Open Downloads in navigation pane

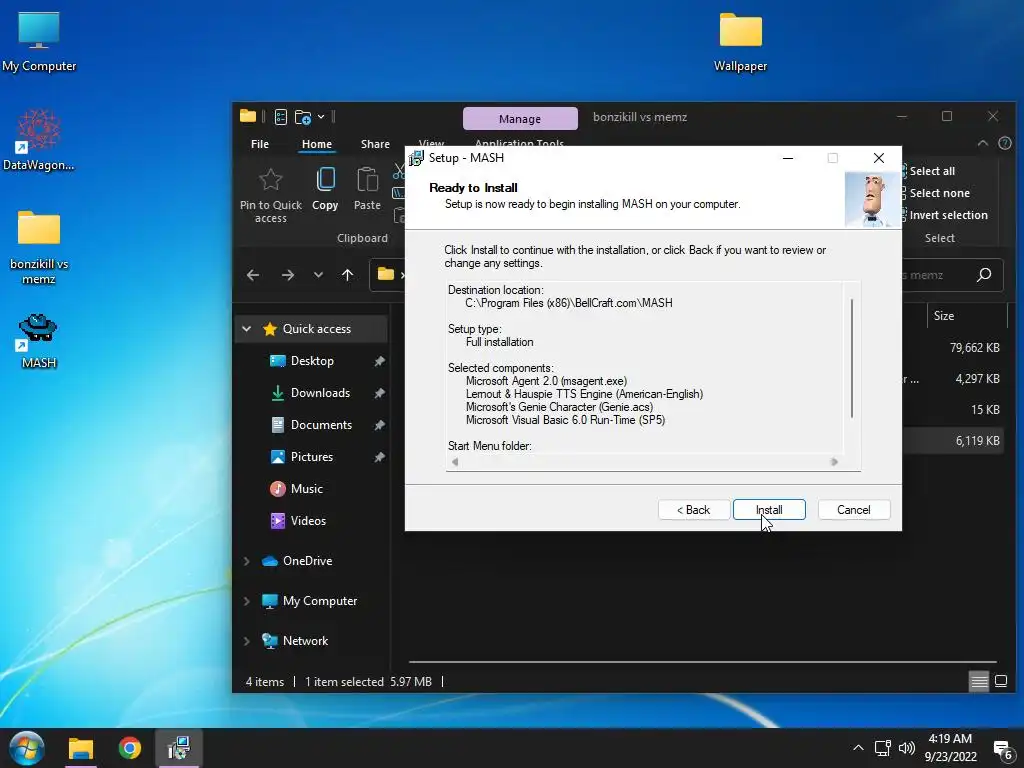point(320,393)
